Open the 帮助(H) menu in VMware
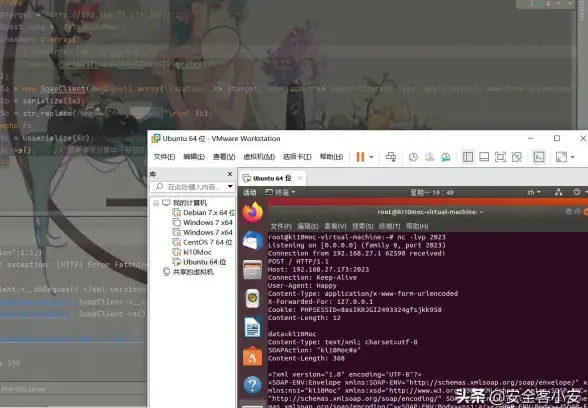Viewport: 588px width, 408px height. point(331,157)
